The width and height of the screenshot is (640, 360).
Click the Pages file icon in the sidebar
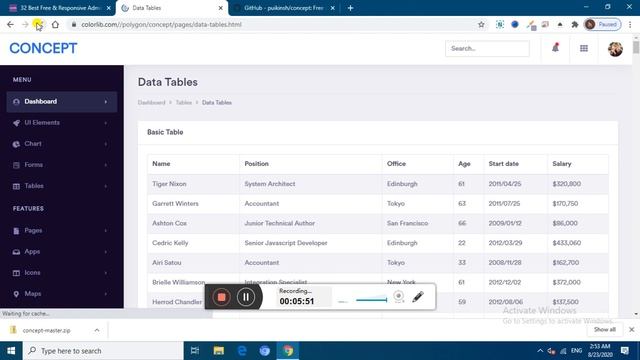click(16, 231)
